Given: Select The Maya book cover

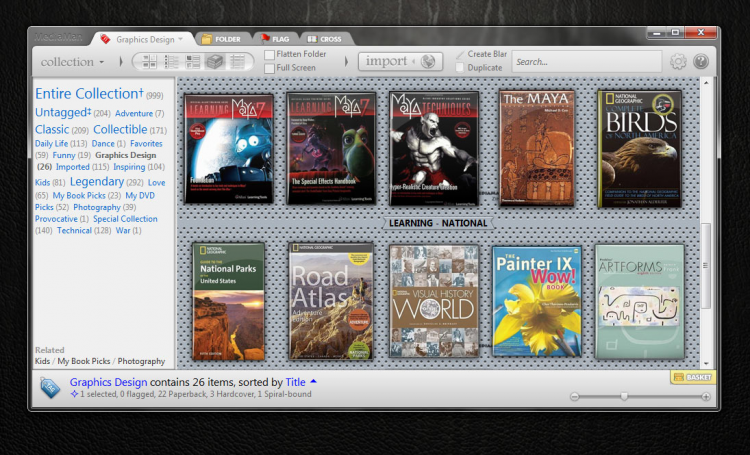Looking at the screenshot, I should 536,148.
